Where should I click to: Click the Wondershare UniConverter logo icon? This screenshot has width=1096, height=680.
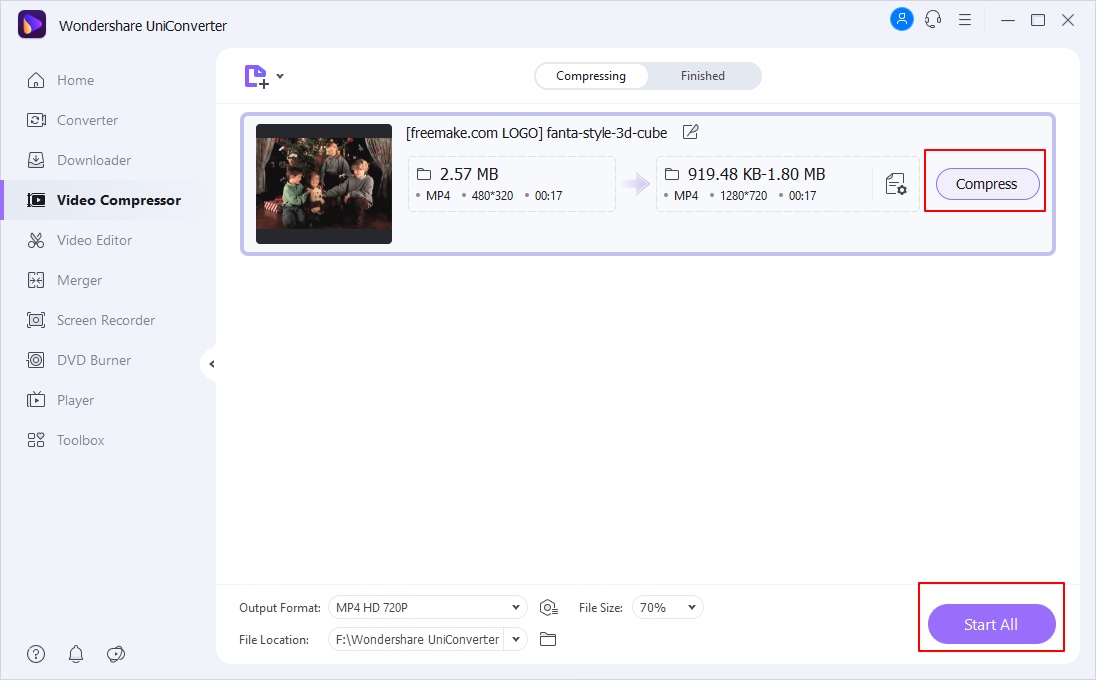point(31,25)
